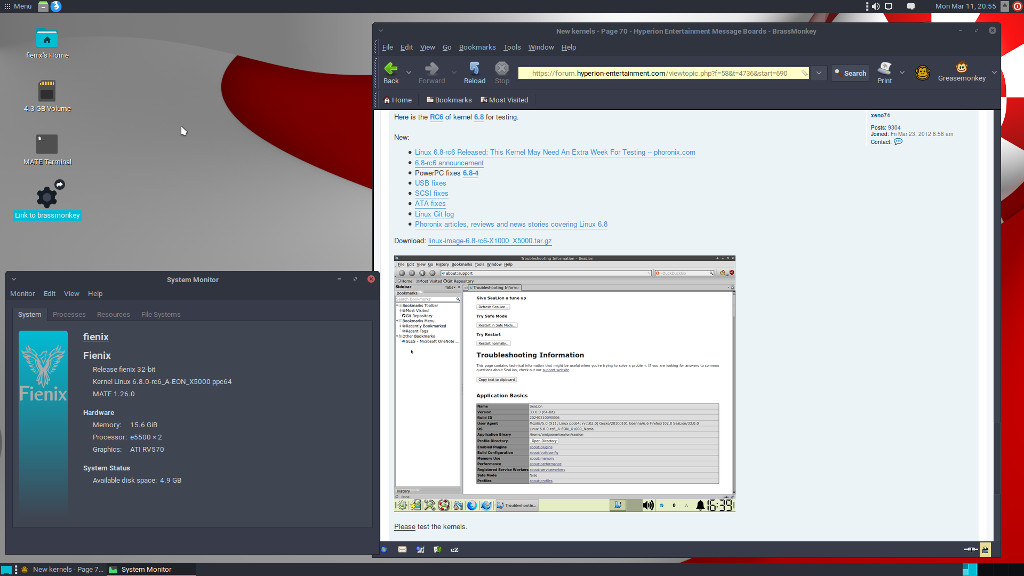
Task: Open the File menu in BrassMonkey
Action: coord(387,48)
